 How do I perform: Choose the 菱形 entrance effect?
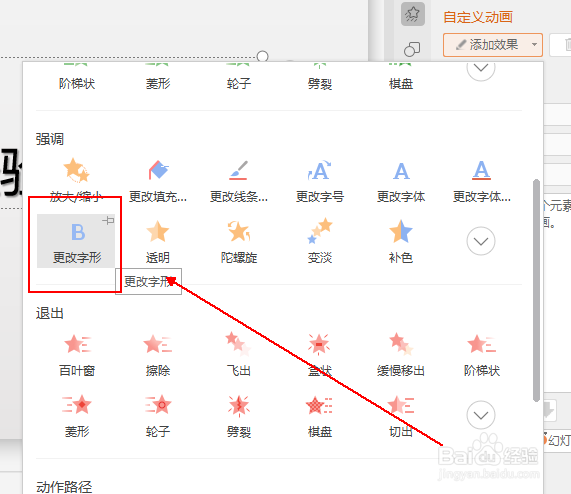click(x=158, y=77)
